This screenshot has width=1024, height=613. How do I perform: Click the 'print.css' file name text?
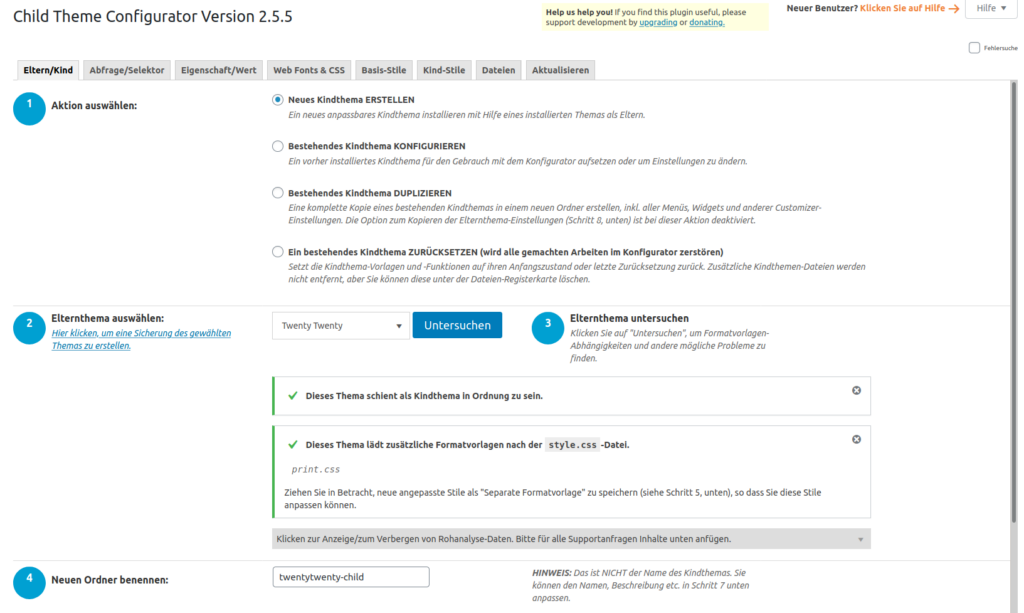[315, 469]
